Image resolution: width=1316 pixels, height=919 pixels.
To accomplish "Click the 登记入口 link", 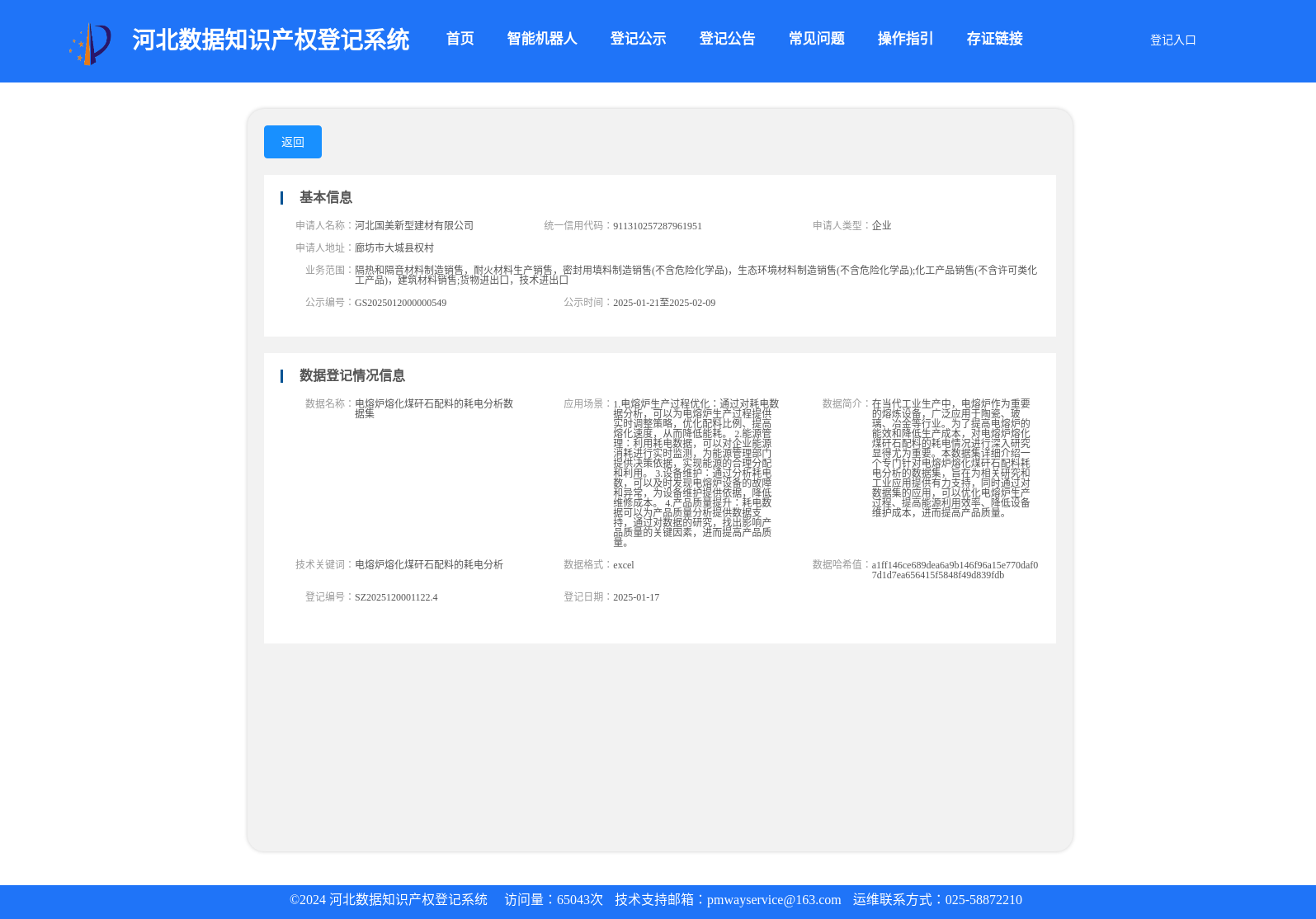I will pyautogui.click(x=1172, y=40).
